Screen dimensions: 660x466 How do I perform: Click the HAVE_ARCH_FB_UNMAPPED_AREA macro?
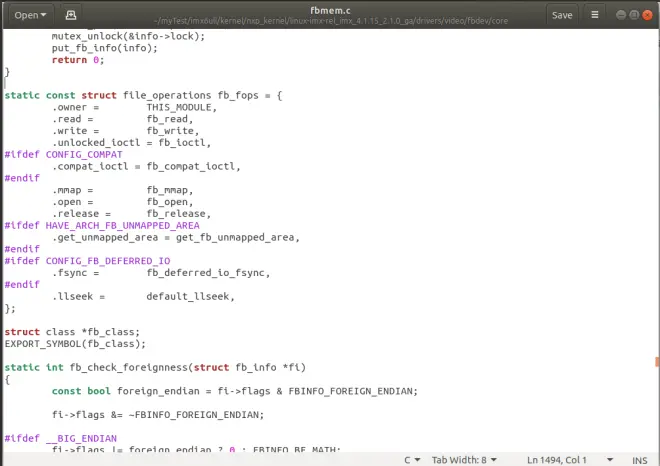(x=122, y=226)
